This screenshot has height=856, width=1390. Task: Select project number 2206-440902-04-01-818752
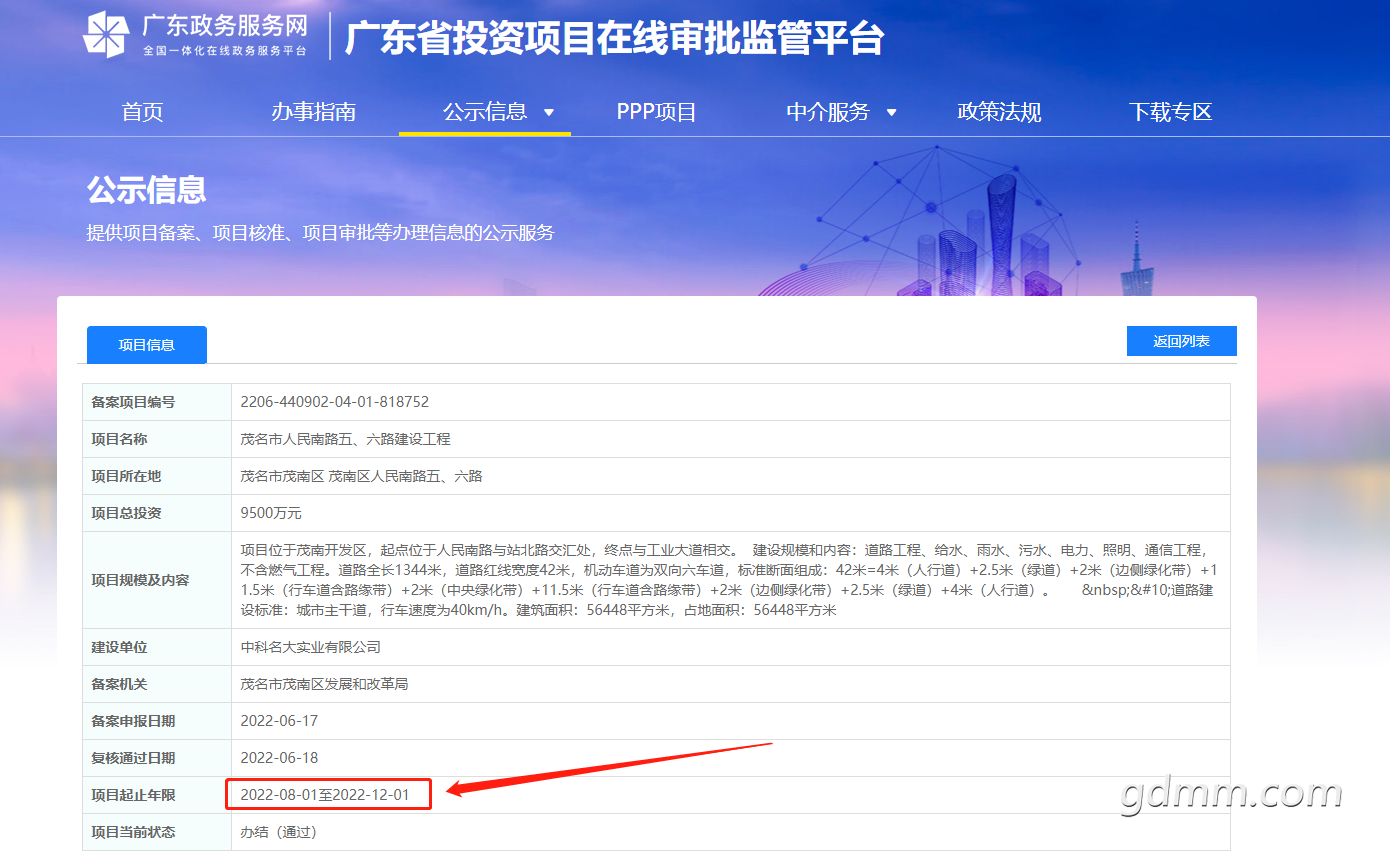pyautogui.click(x=335, y=402)
